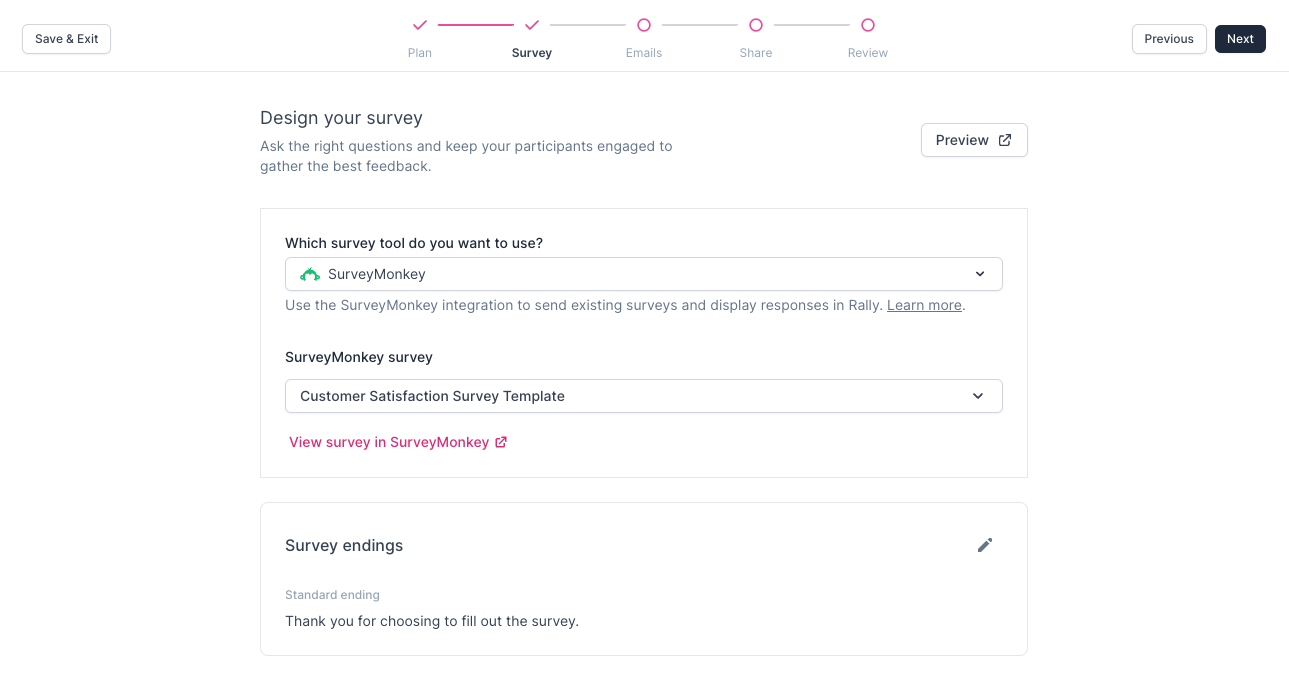Click the Plan step checkmark icon
Image resolution: width=1289 pixels, height=673 pixels.
coord(420,25)
